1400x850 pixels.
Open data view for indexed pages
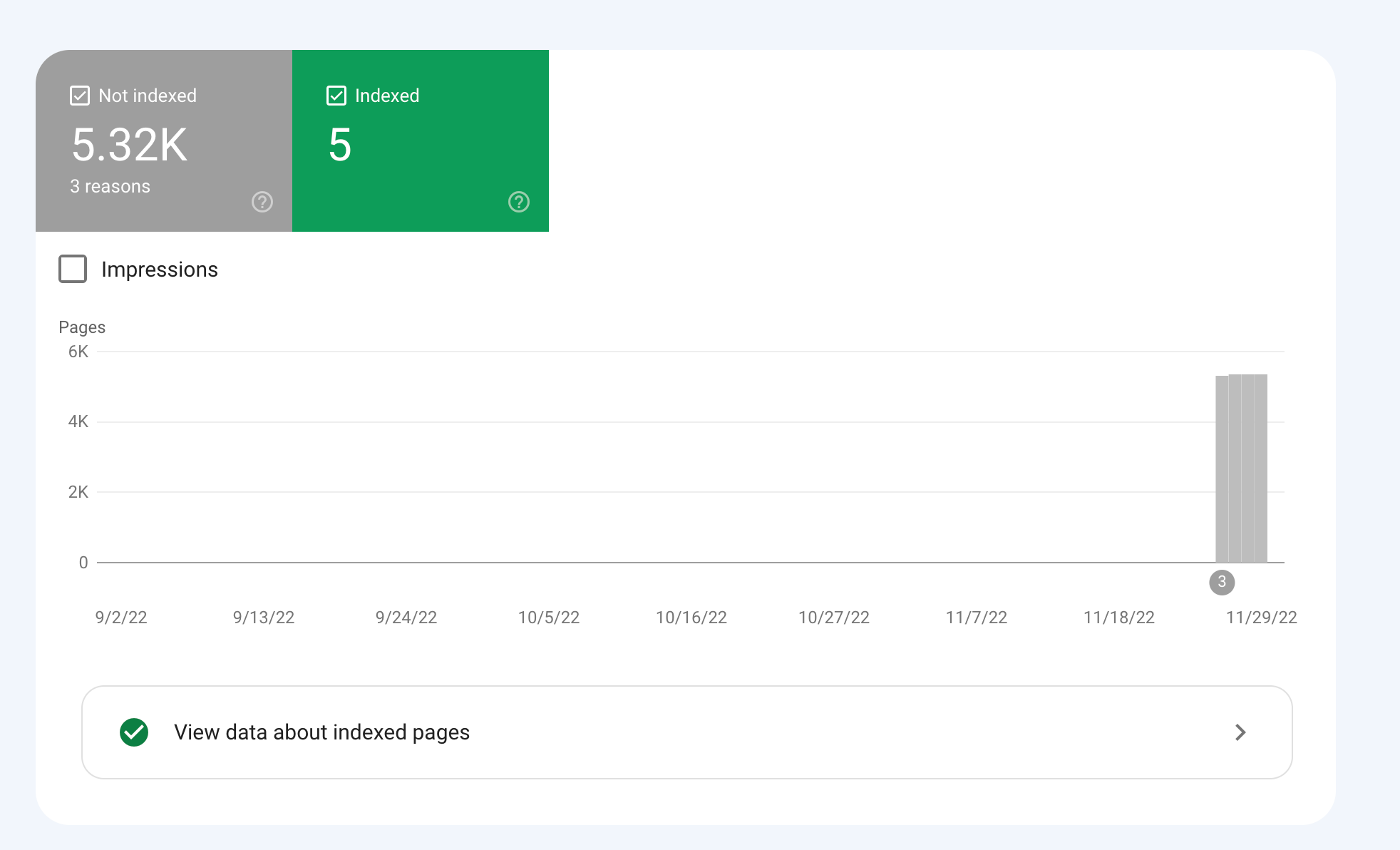click(x=321, y=732)
